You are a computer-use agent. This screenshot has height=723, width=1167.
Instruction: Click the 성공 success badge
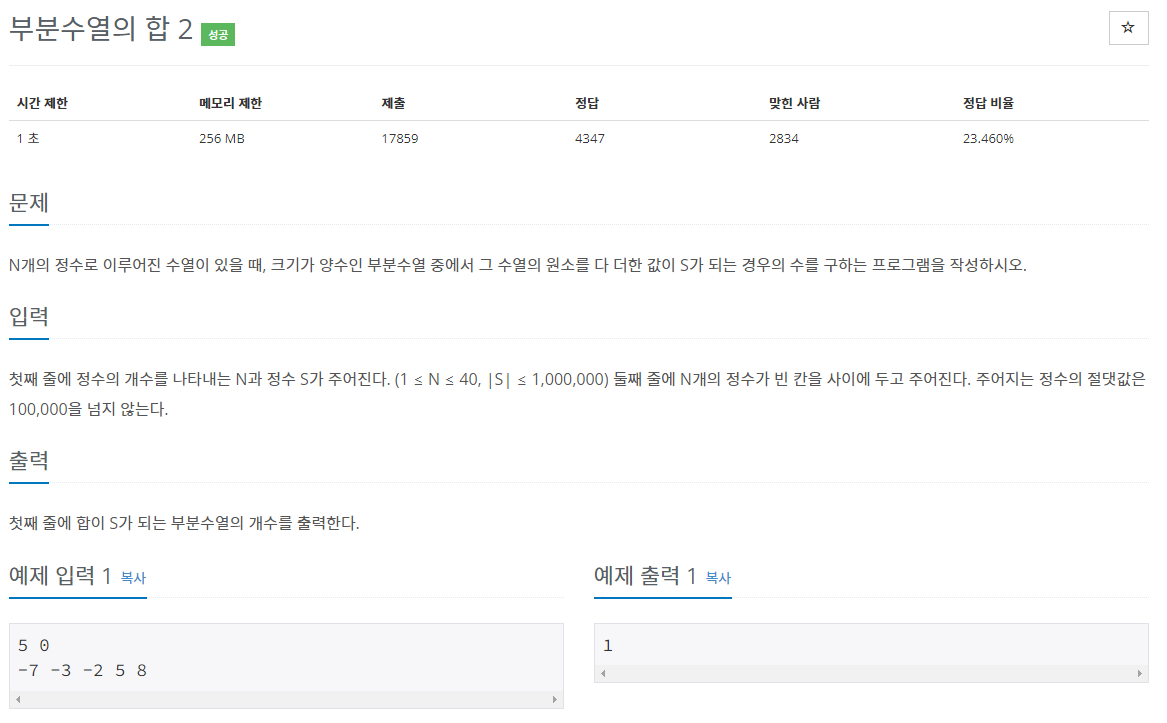pos(218,34)
